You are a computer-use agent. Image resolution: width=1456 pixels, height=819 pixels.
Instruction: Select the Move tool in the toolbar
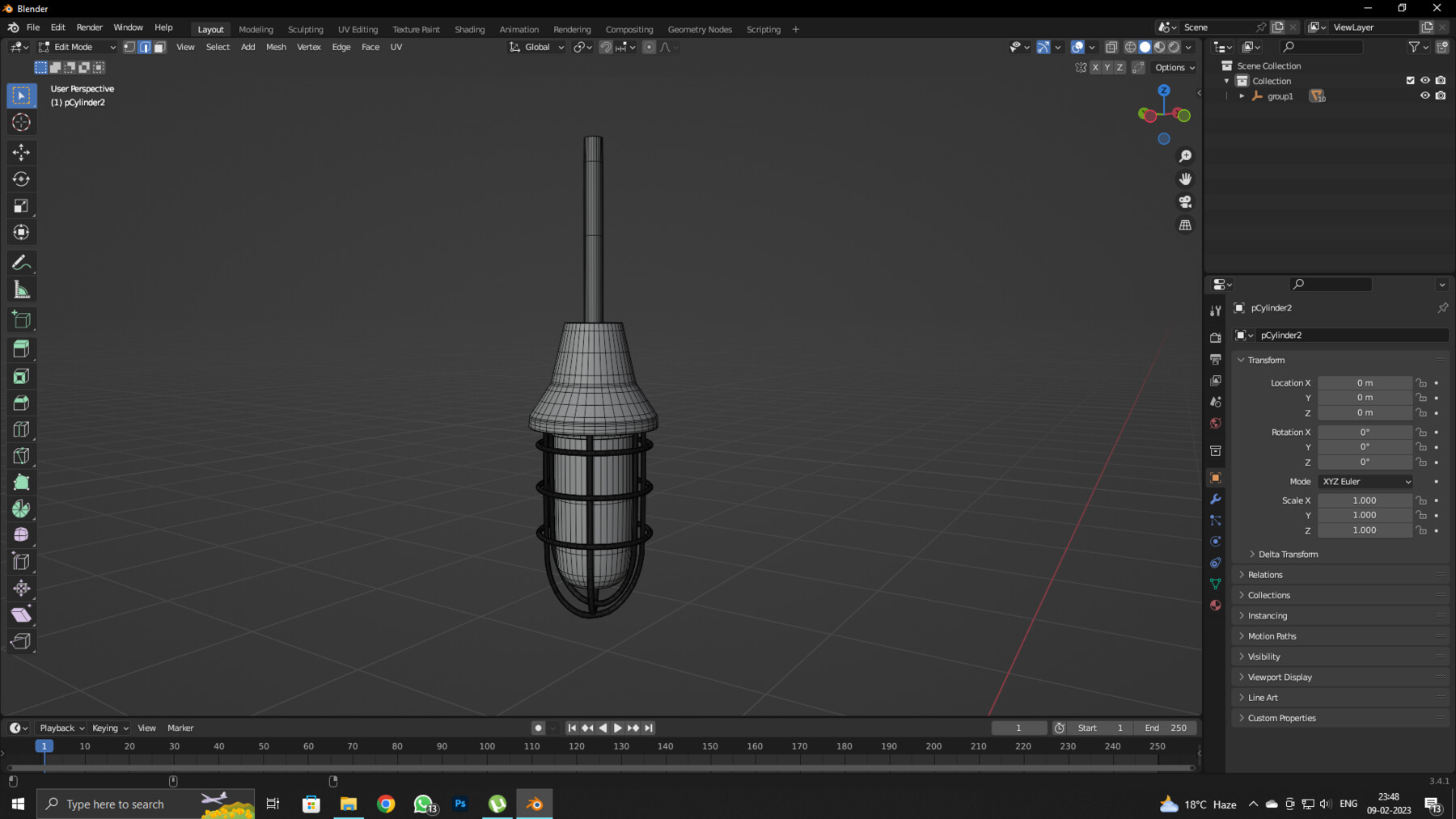pos(21,152)
